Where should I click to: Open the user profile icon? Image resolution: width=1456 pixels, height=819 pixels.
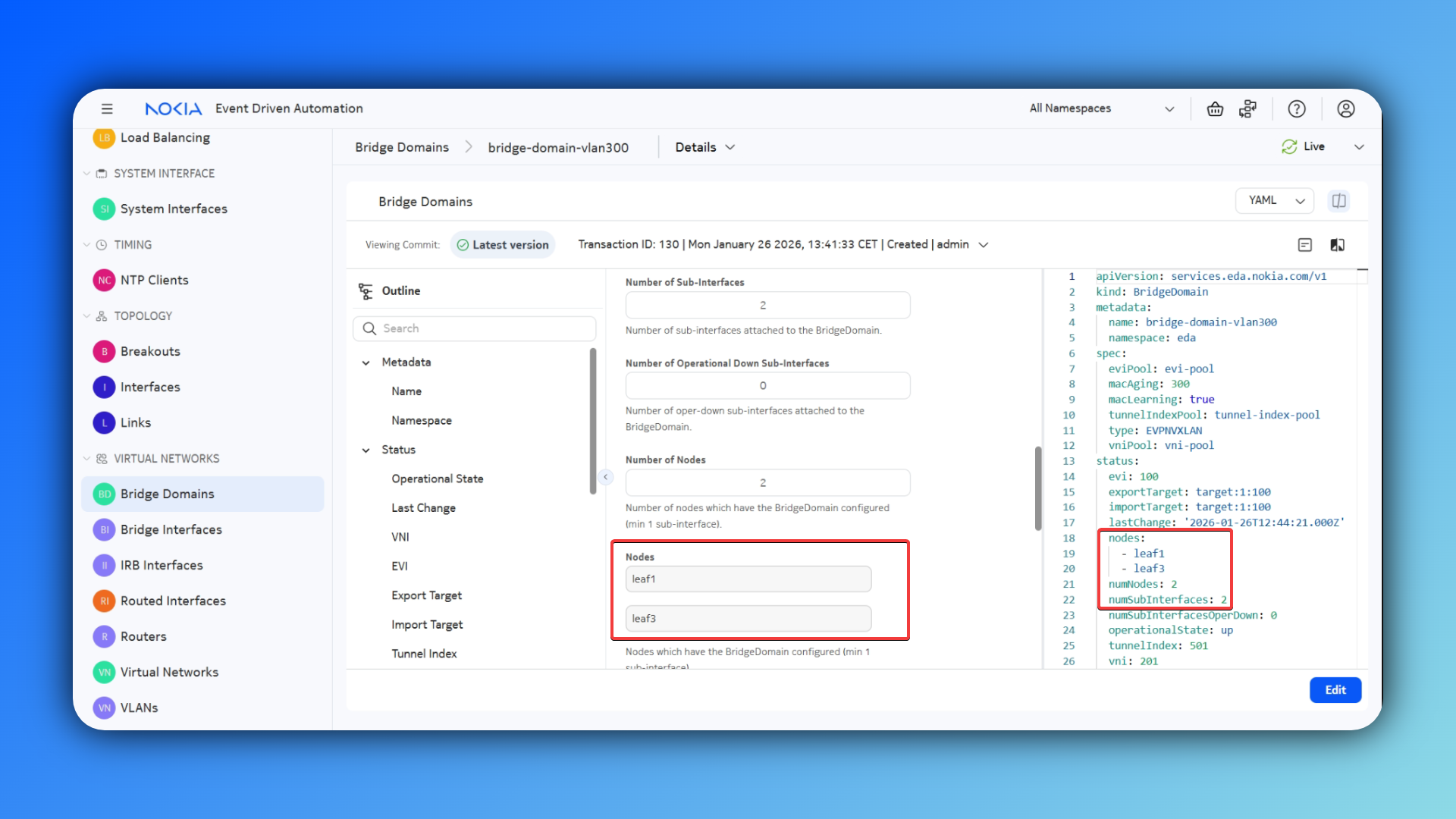click(1345, 108)
